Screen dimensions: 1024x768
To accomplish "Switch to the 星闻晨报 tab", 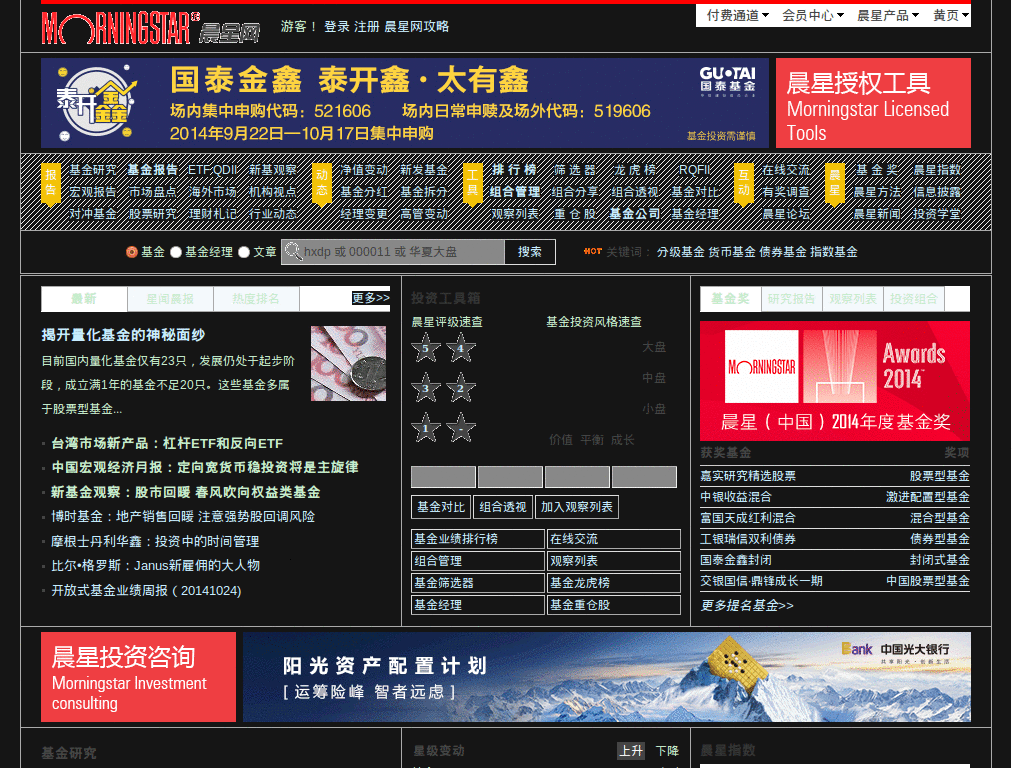I will [x=170, y=299].
